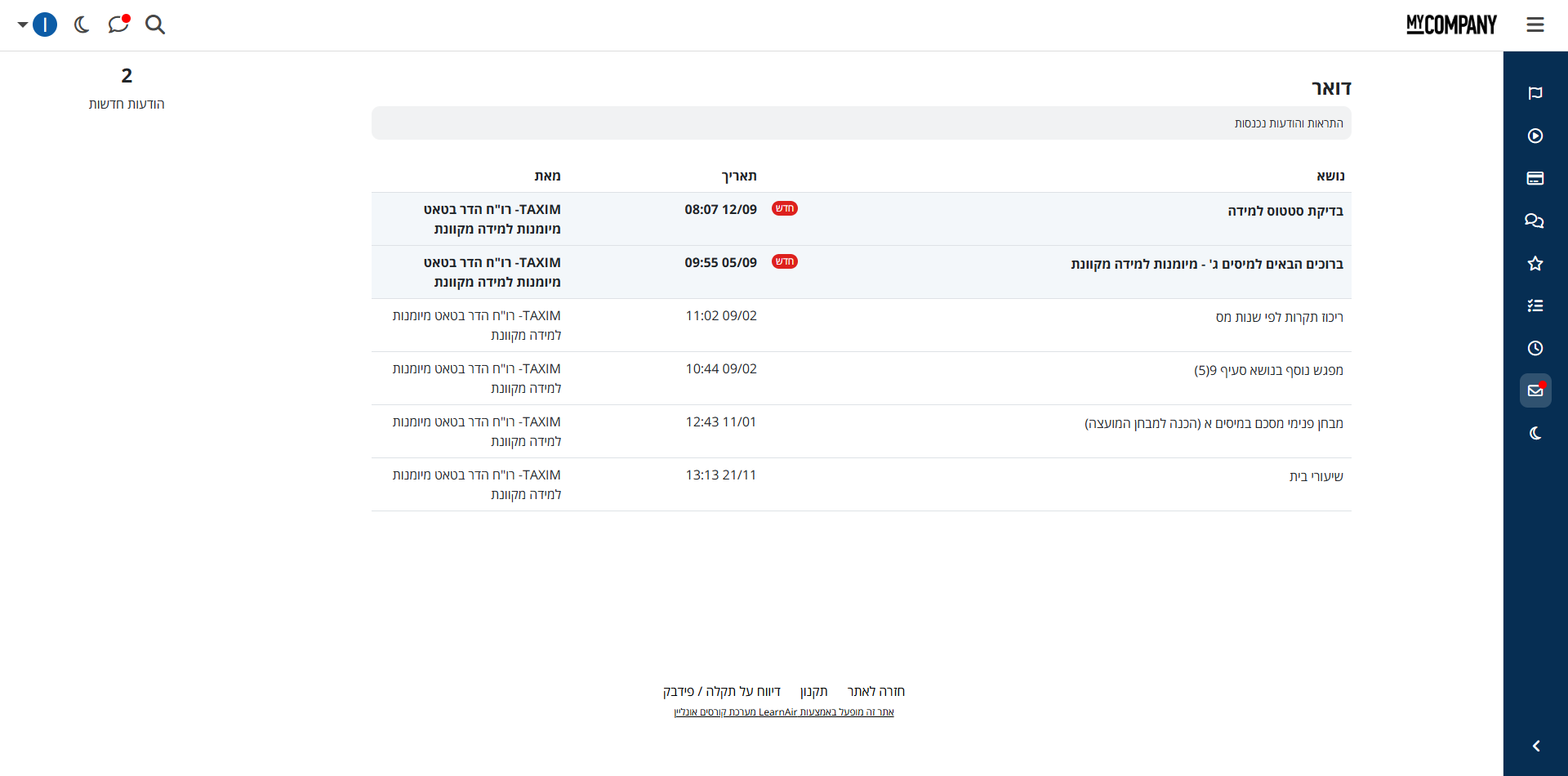Open the search magnifier in top bar
1568x776 pixels.
coord(155,25)
